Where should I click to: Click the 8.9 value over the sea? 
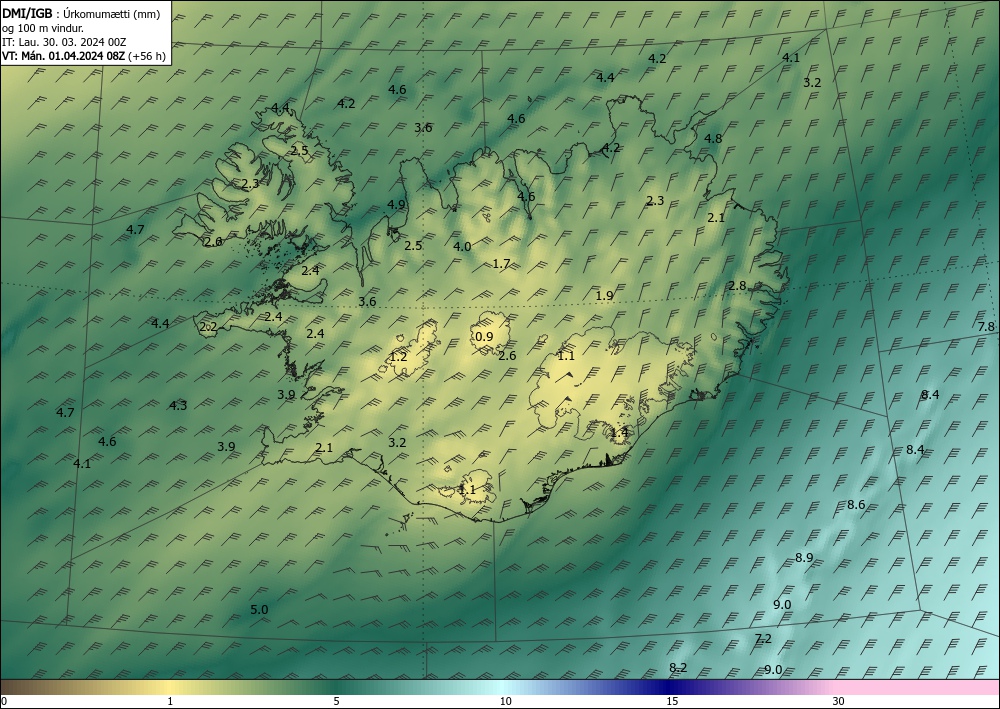tap(804, 558)
